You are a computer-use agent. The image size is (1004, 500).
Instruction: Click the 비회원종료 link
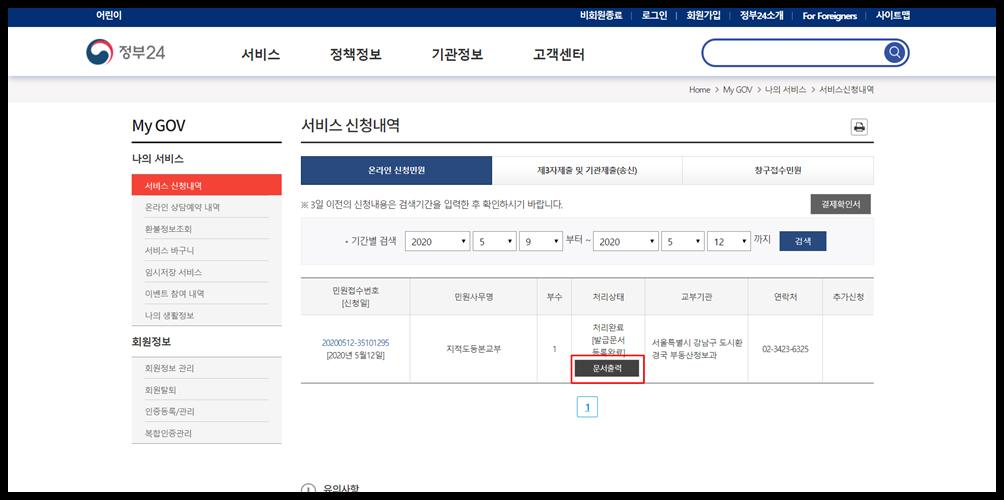(601, 15)
